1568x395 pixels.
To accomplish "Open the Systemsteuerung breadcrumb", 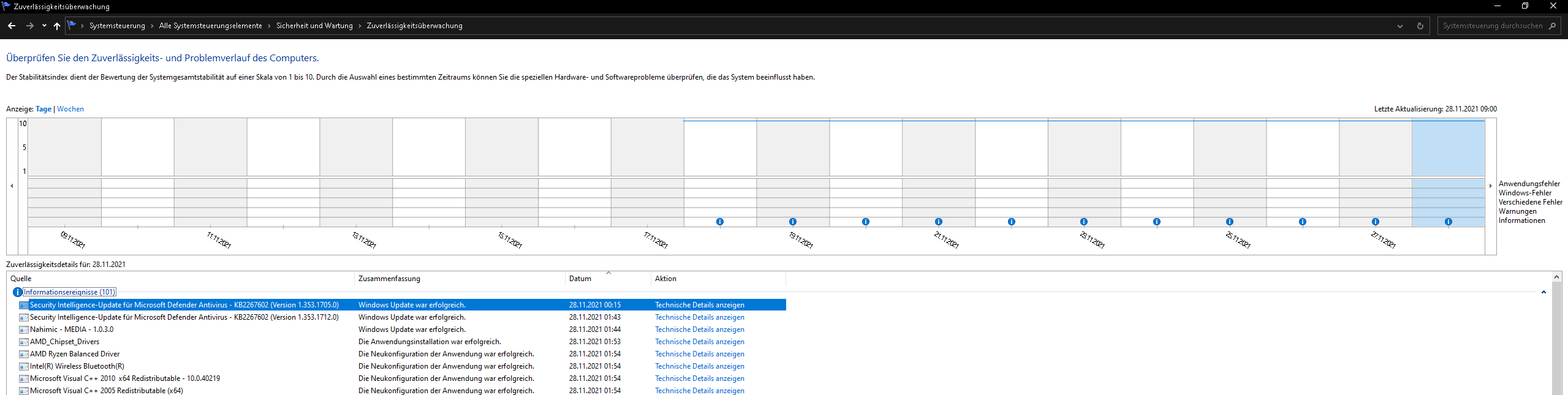I will point(117,26).
